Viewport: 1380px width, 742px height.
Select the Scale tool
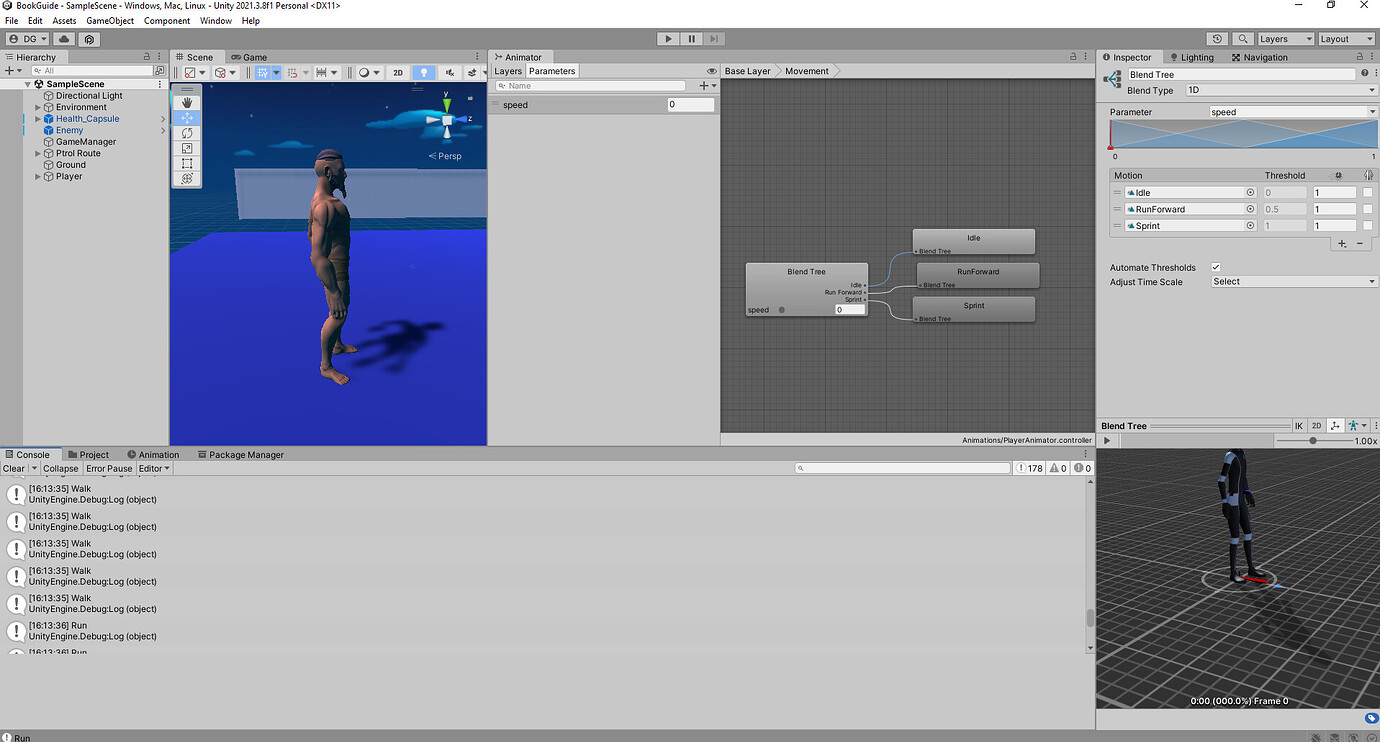tap(187, 148)
